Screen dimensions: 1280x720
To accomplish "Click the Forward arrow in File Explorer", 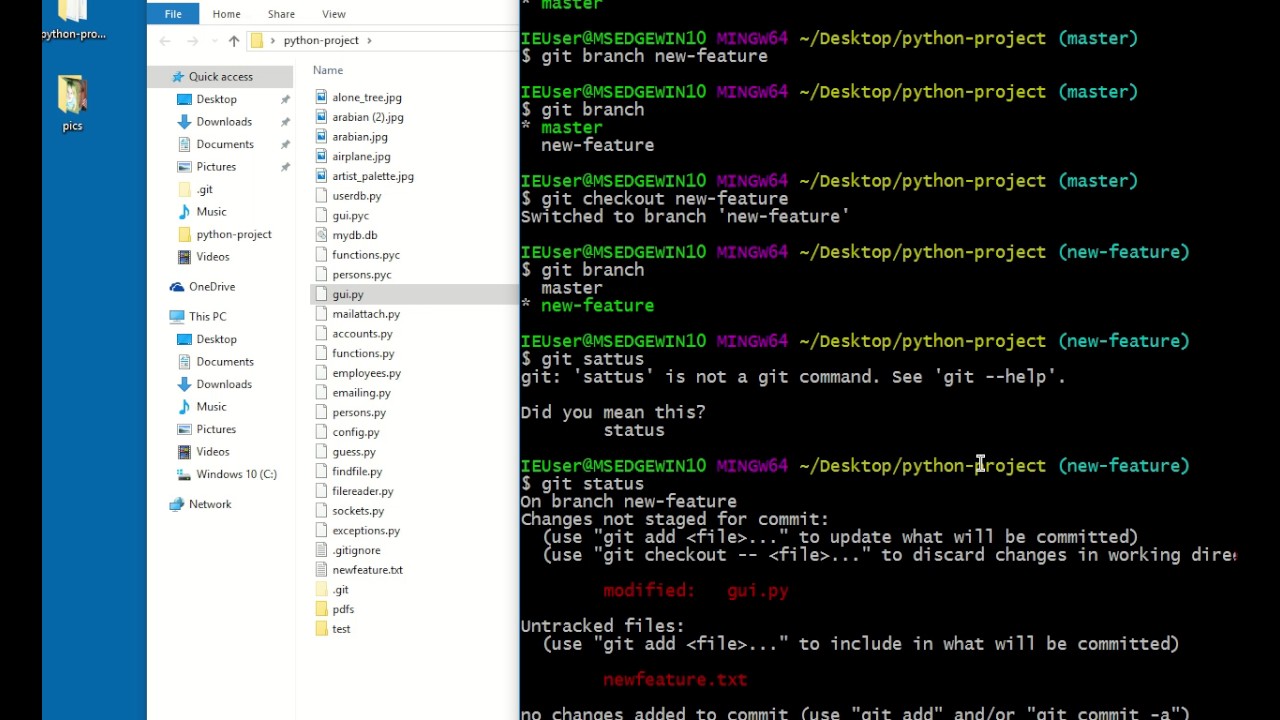I will [193, 41].
